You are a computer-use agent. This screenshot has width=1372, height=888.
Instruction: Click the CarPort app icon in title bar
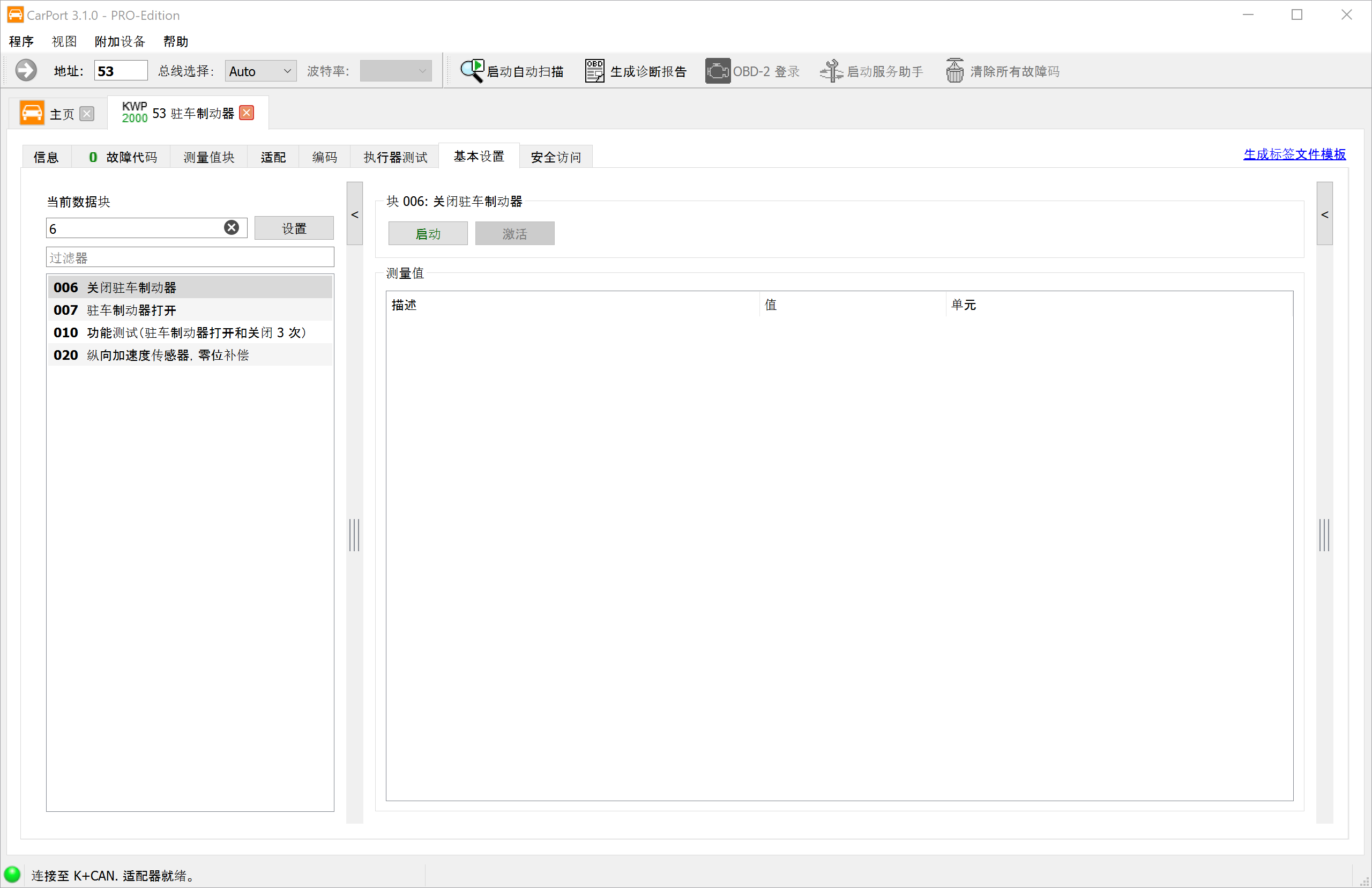[15, 14]
